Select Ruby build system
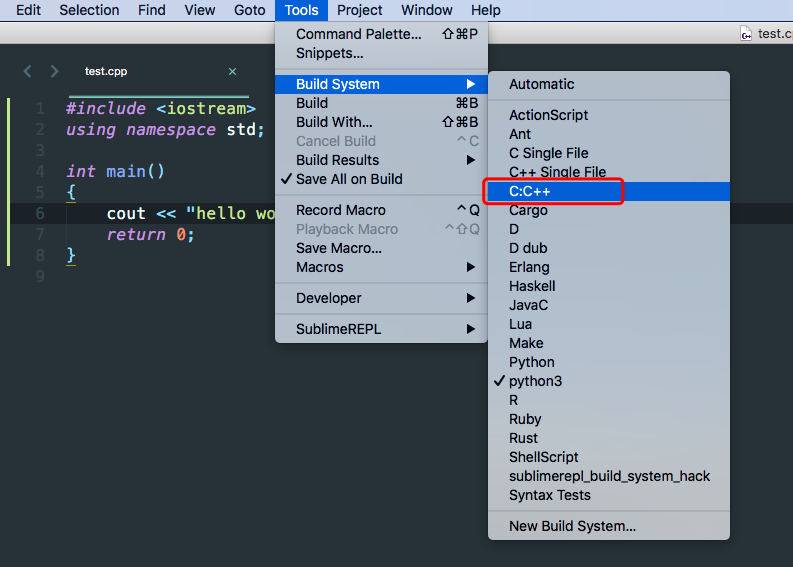The height and width of the screenshot is (567, 793). point(609,419)
